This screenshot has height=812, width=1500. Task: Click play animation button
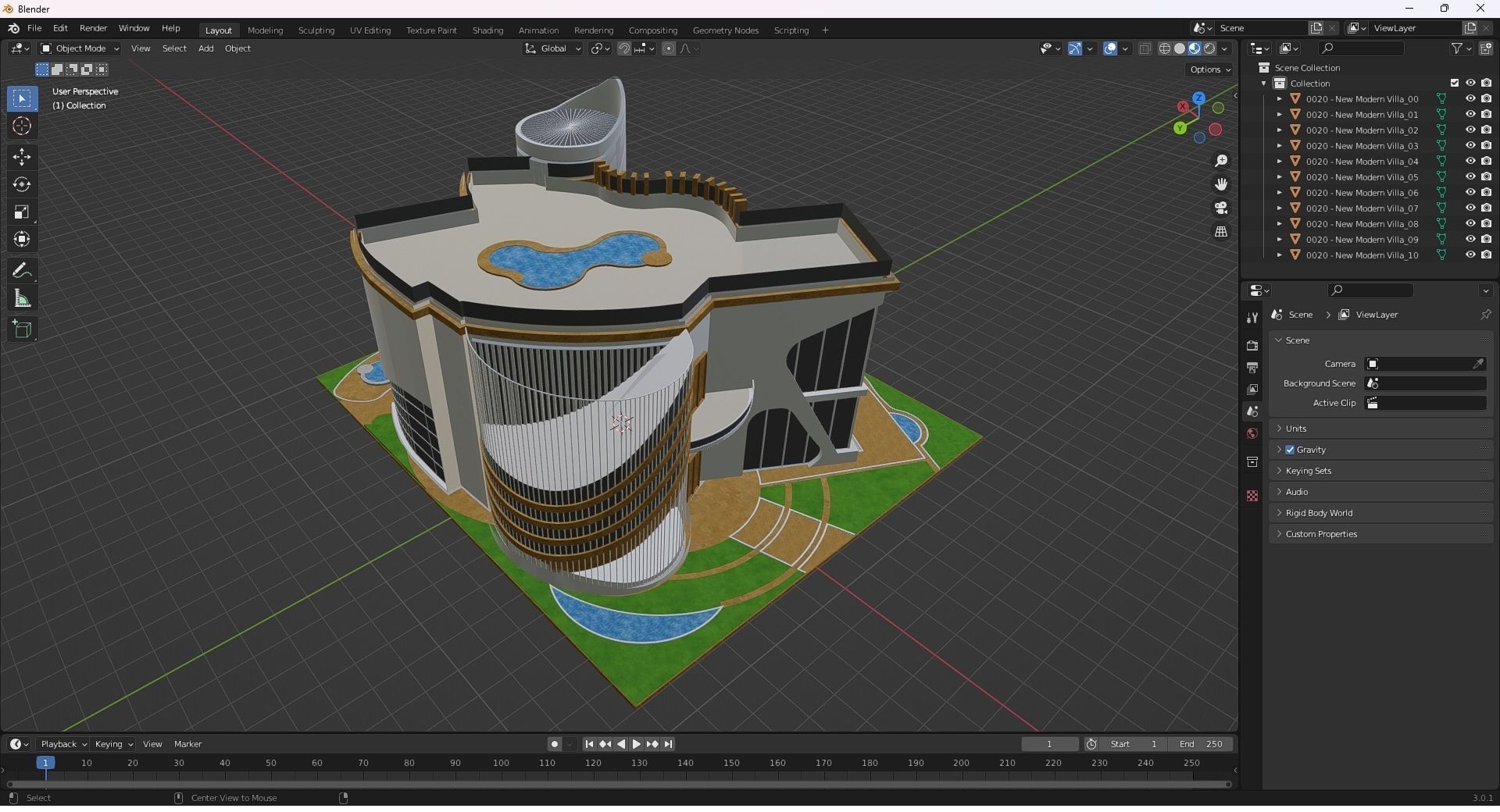(x=636, y=744)
